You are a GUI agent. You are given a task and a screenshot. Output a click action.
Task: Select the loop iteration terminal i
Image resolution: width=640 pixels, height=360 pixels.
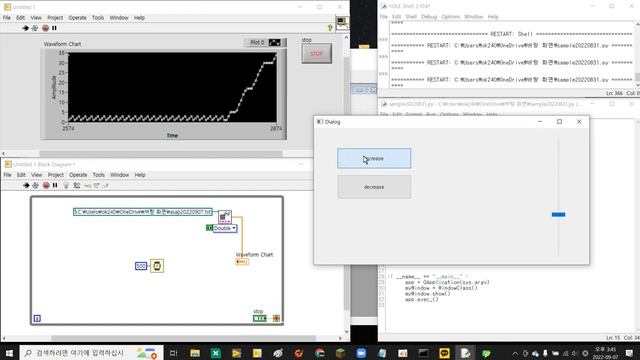tap(37, 318)
